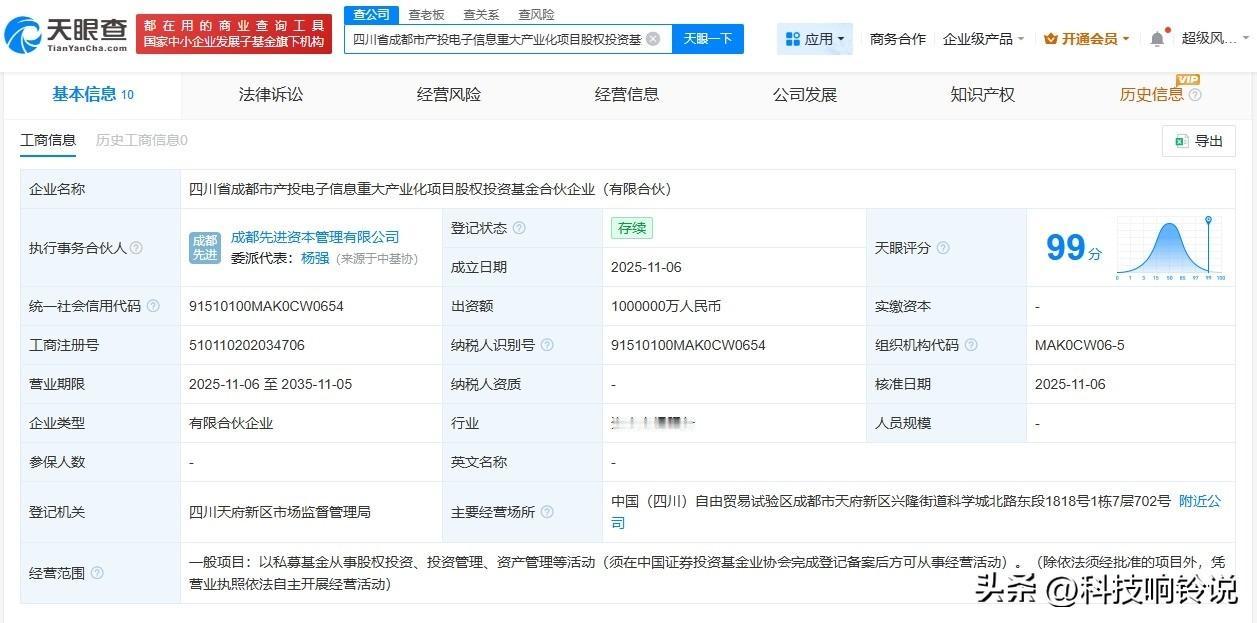Click the help icon beside 统一社会信用代码
The image size is (1257, 623).
tap(152, 307)
